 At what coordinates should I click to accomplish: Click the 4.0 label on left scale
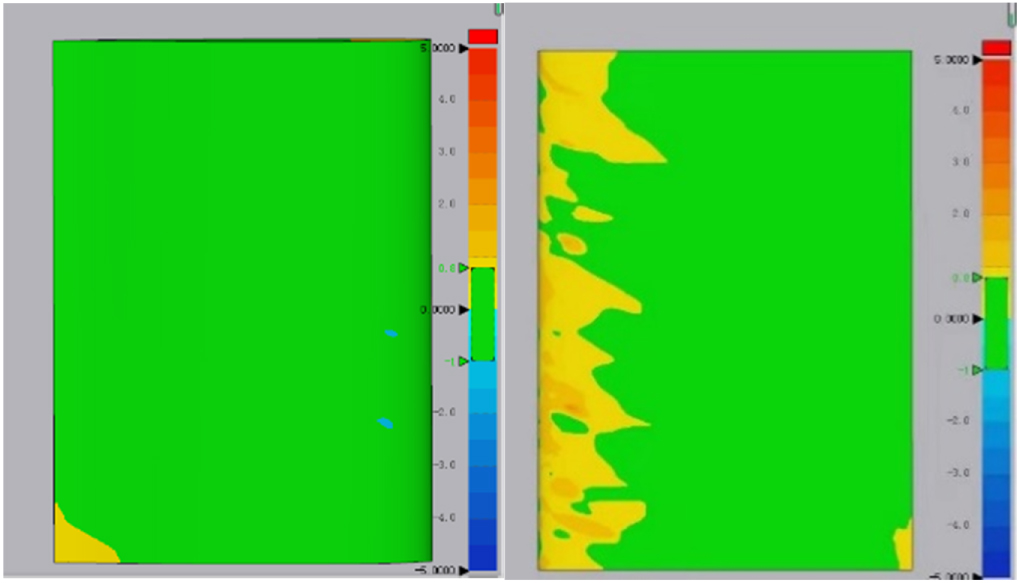[x=446, y=100]
